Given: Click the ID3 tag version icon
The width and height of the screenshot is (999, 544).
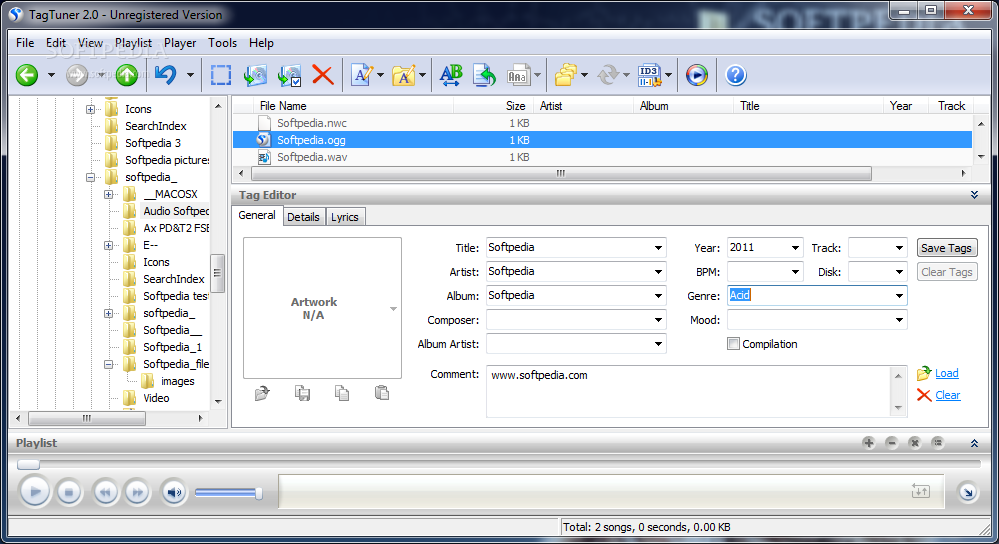Looking at the screenshot, I should tap(649, 75).
